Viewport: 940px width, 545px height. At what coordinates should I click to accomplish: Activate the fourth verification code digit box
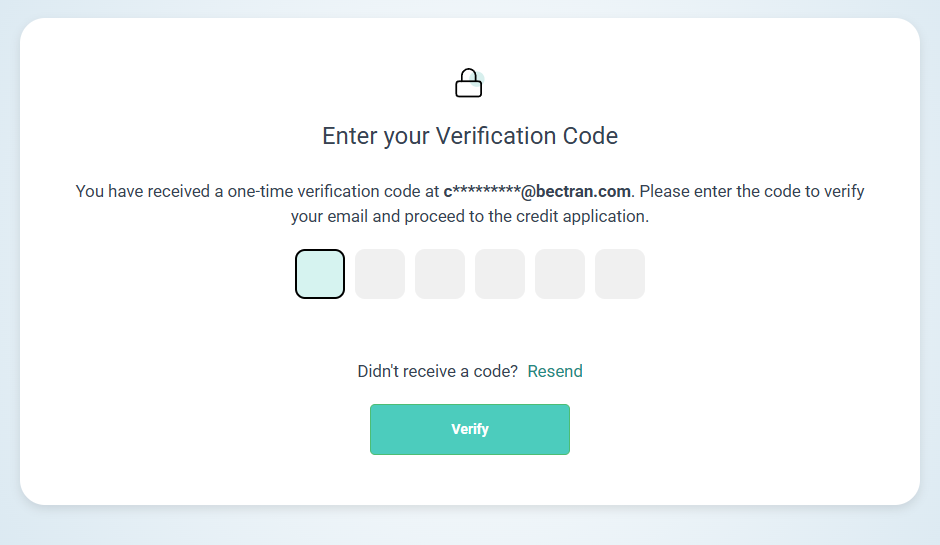500,274
